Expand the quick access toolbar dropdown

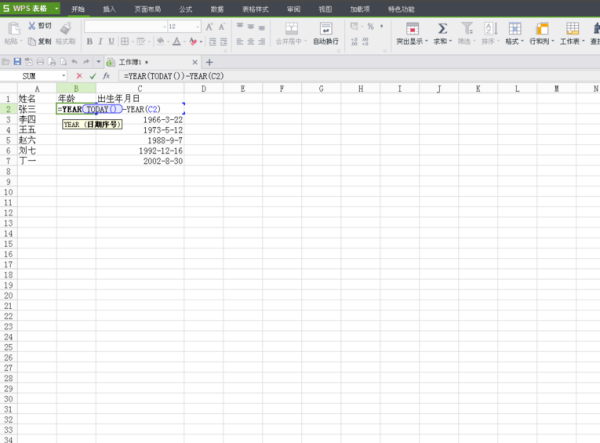98,62
